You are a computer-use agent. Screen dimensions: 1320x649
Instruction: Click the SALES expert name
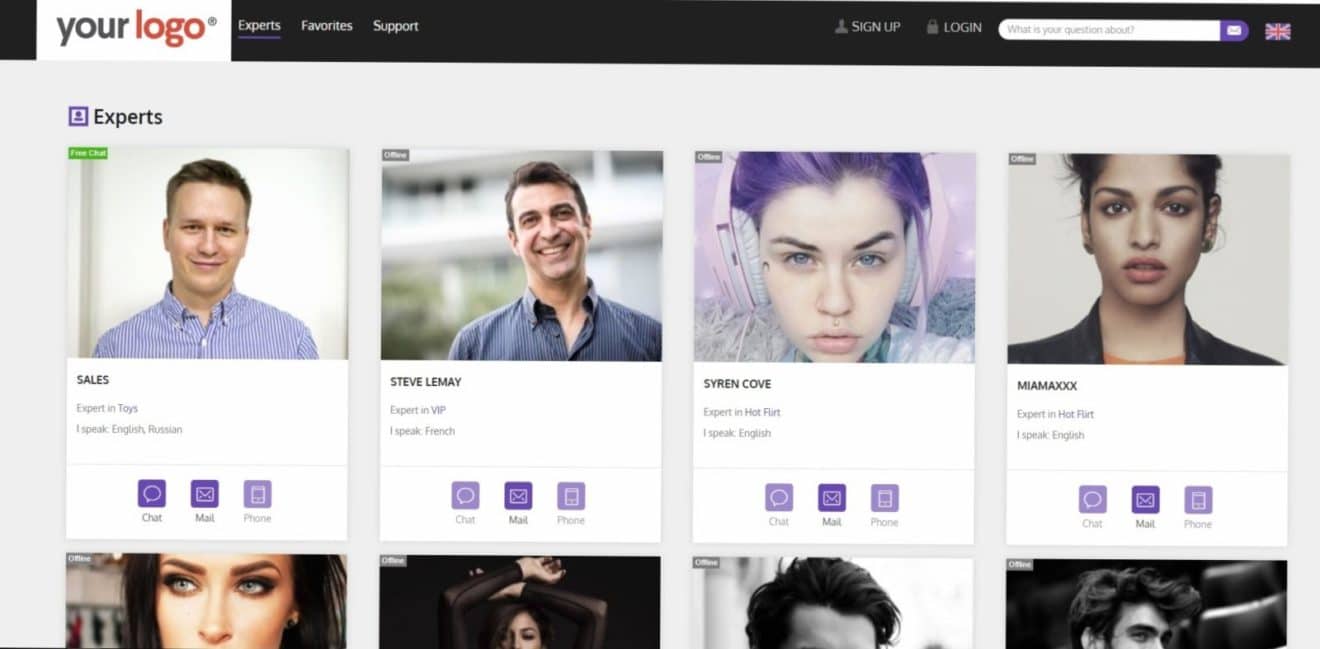coord(93,380)
